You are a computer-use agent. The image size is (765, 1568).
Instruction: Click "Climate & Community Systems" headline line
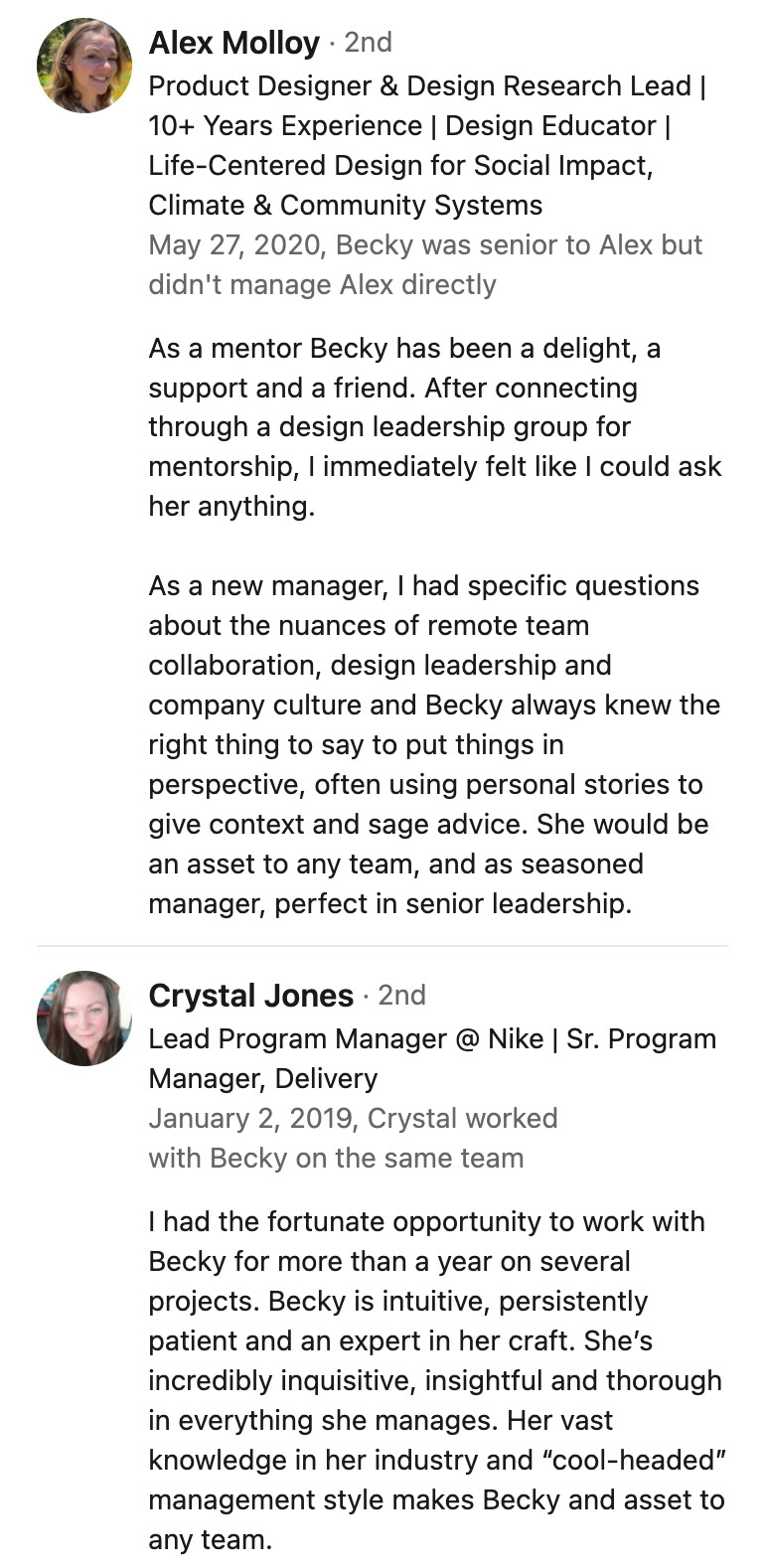(x=345, y=205)
